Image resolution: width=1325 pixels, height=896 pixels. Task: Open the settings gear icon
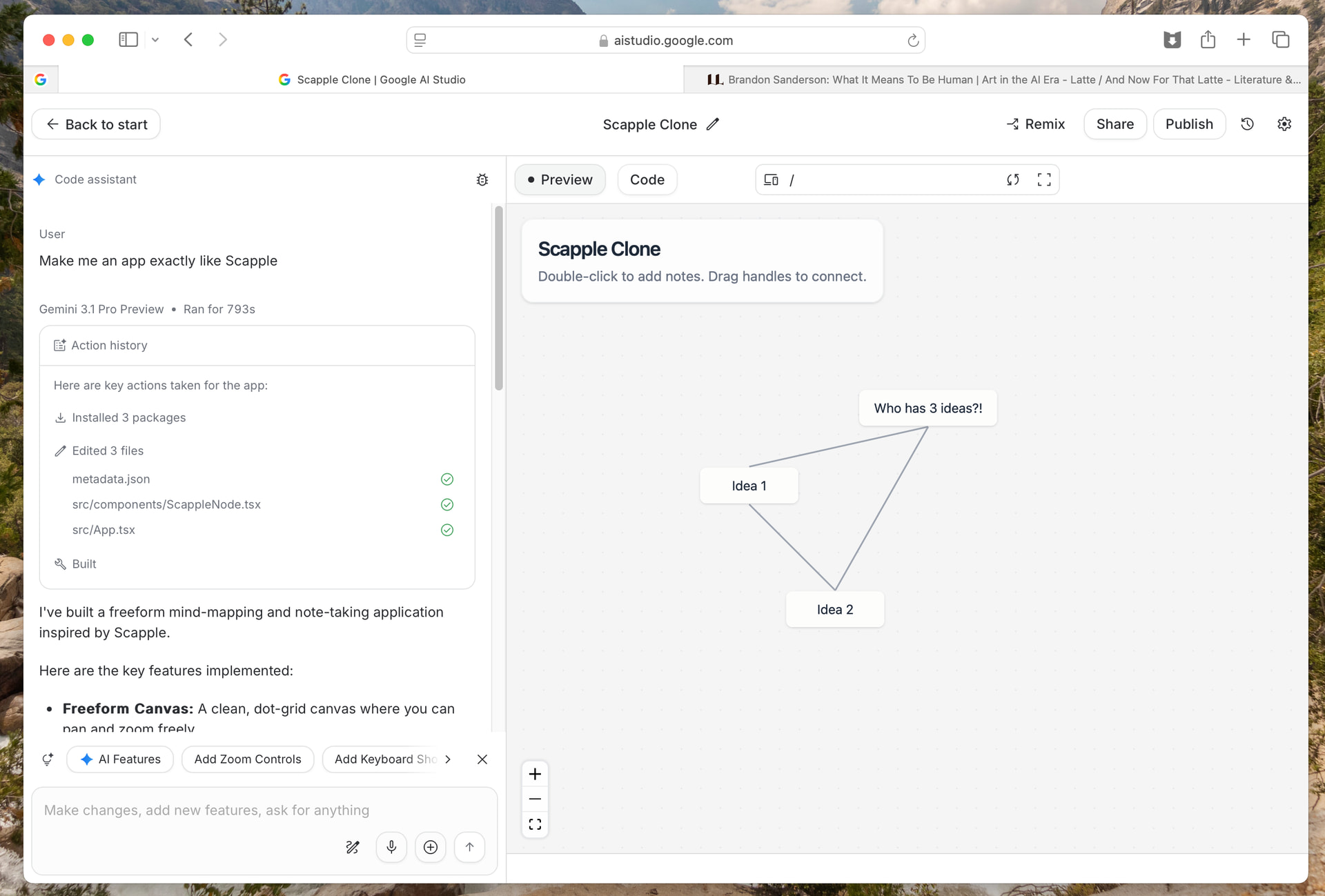[1284, 124]
